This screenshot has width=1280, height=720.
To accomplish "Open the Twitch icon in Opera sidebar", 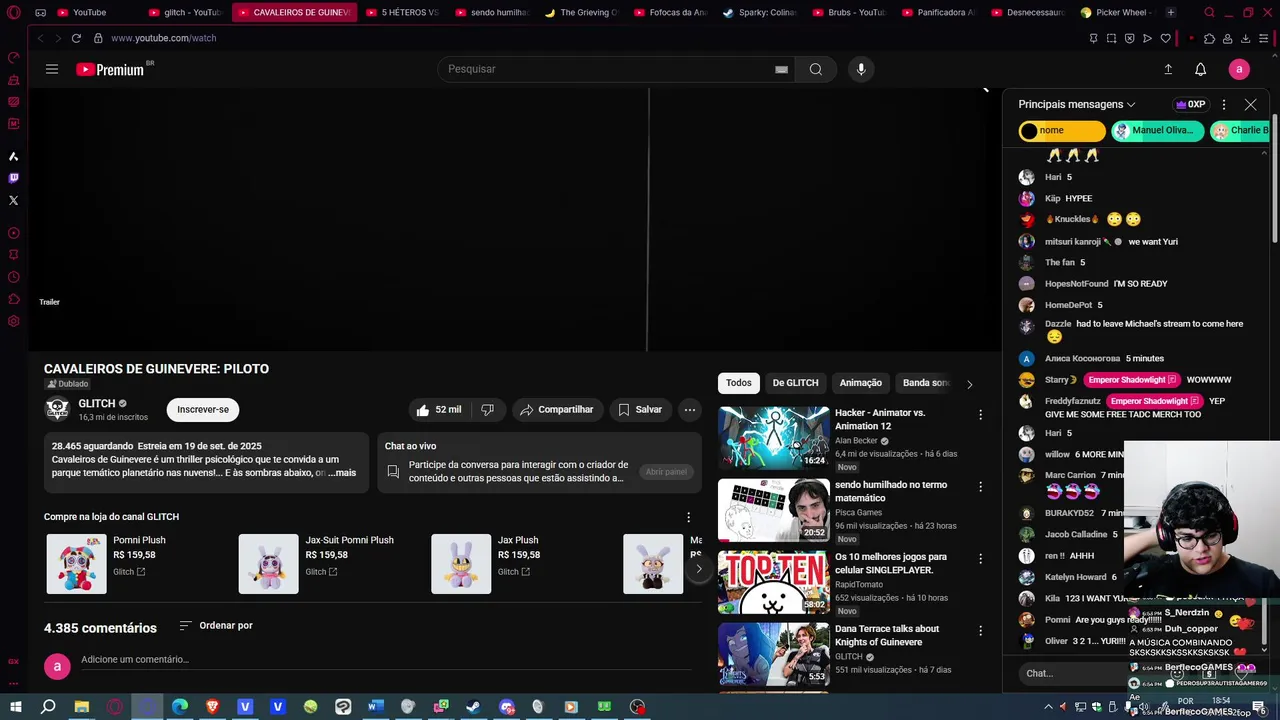I will (x=13, y=178).
